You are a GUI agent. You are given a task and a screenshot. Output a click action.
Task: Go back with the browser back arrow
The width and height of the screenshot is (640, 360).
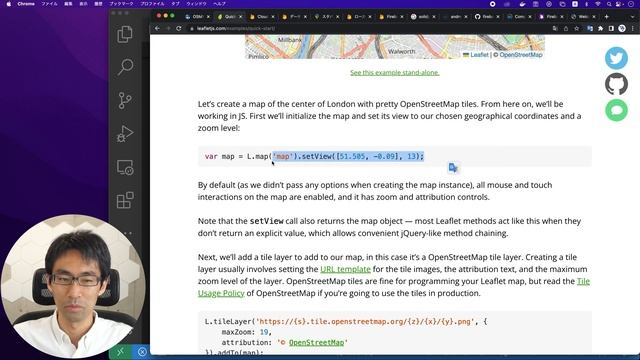point(157,29)
